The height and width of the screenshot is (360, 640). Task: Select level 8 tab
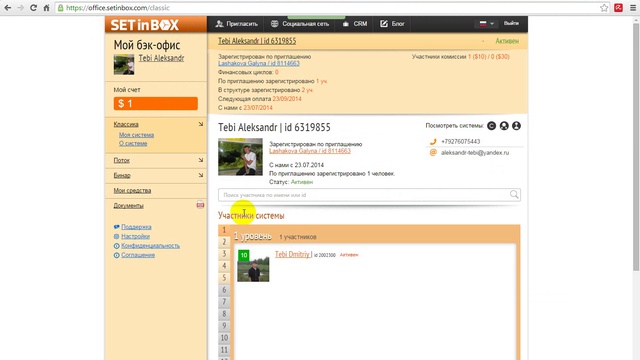click(224, 314)
